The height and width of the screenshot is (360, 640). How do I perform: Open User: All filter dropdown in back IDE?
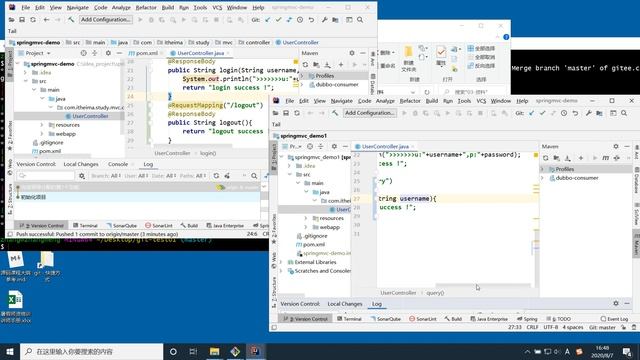point(136,176)
